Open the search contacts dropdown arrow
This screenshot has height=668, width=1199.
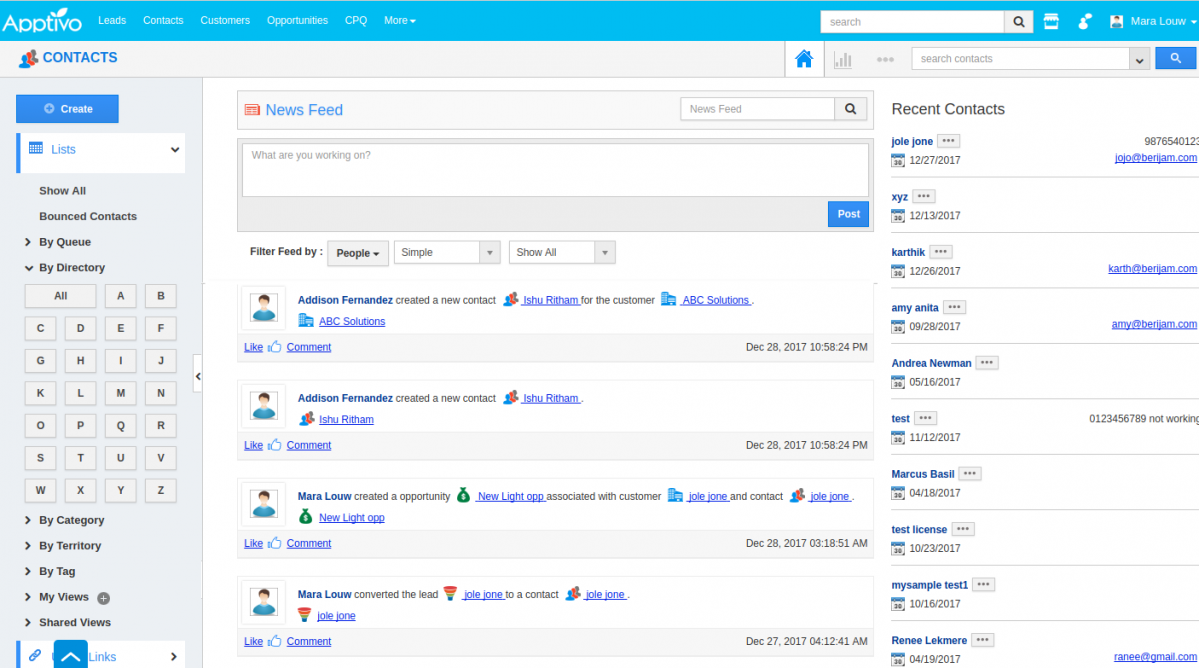click(x=1139, y=59)
